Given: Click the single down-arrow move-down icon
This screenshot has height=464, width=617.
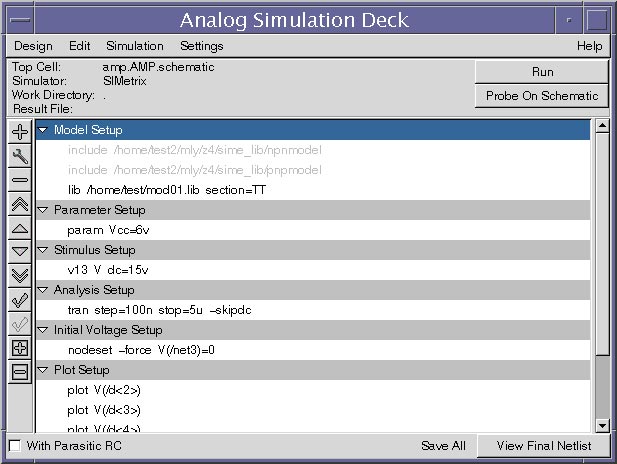Looking at the screenshot, I should click(x=20, y=252).
